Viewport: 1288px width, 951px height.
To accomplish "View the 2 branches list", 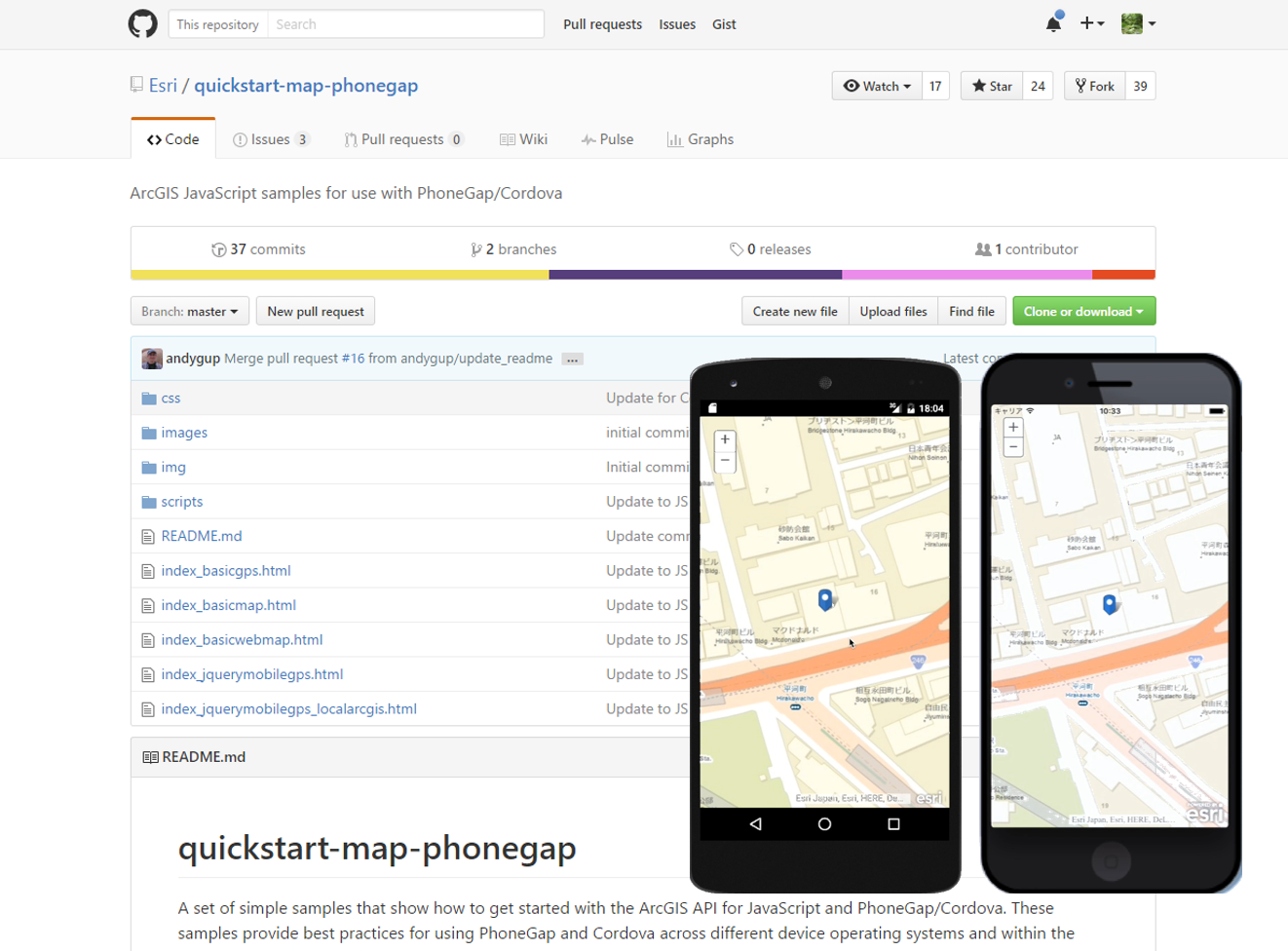I will tap(513, 249).
